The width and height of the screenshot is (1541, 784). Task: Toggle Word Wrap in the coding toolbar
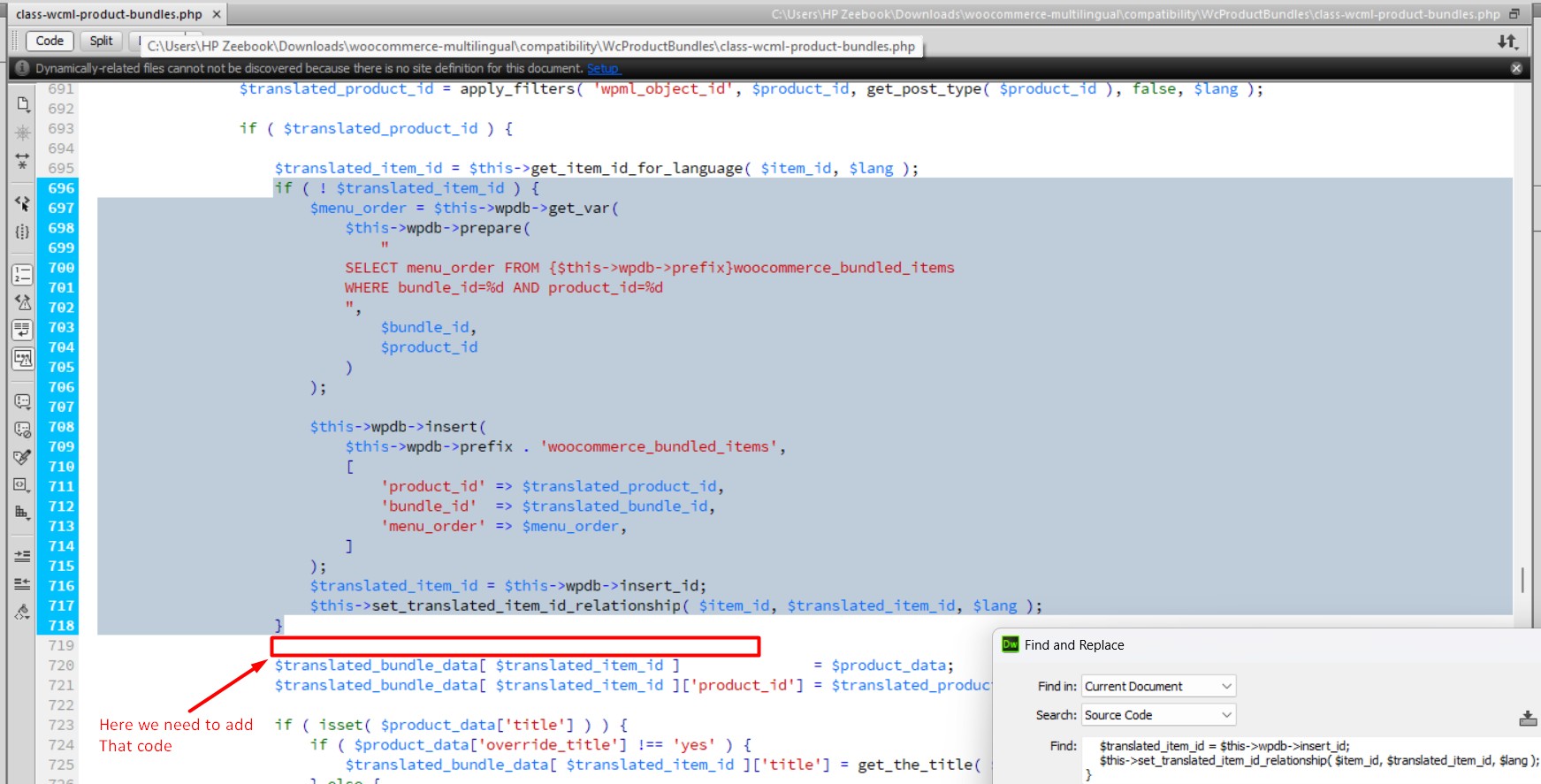(23, 331)
